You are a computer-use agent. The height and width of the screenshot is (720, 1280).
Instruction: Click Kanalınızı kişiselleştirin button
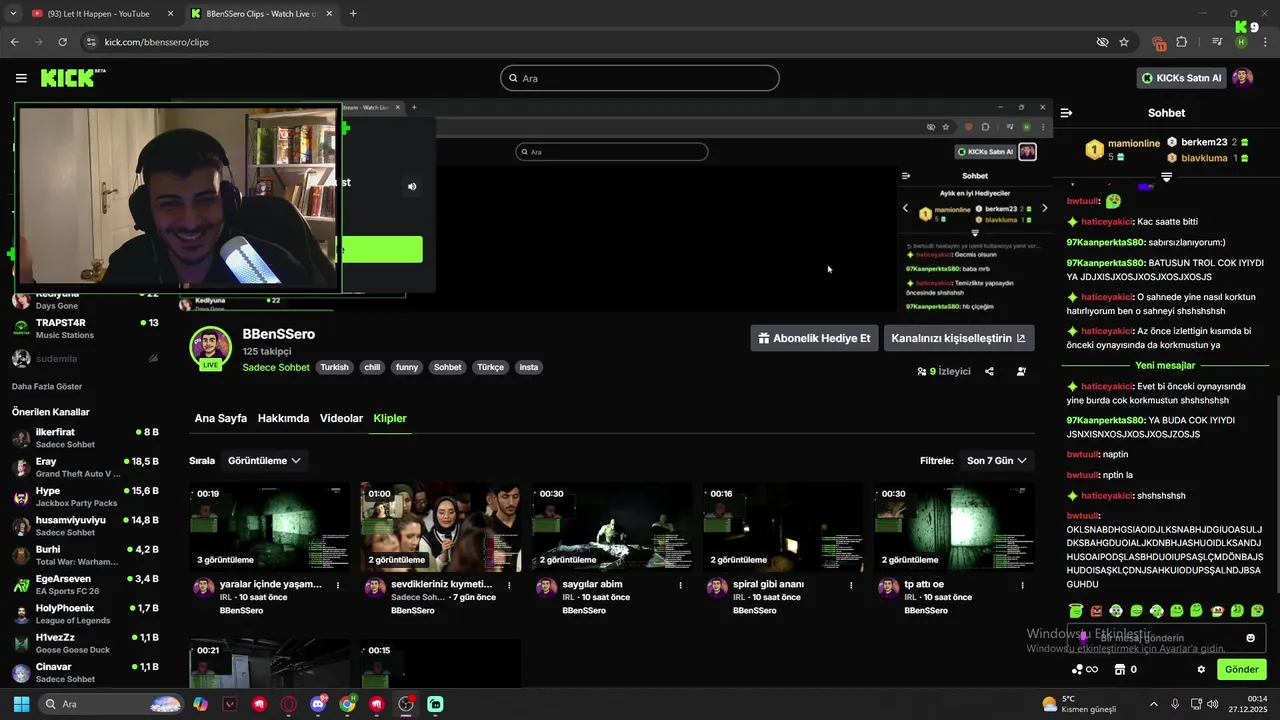[958, 338]
